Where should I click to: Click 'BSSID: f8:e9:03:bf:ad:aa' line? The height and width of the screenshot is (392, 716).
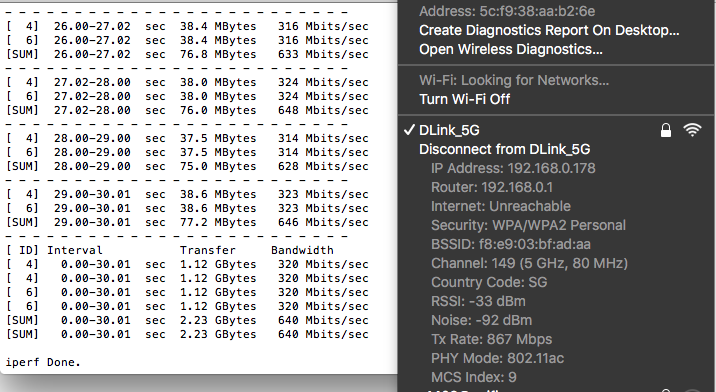[x=511, y=244]
